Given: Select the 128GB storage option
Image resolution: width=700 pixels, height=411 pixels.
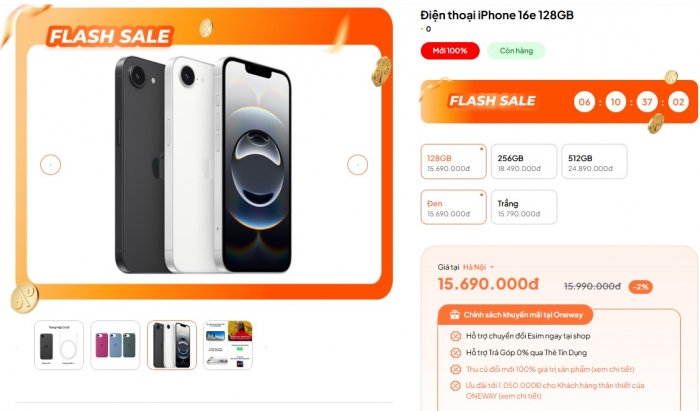Looking at the screenshot, I should 454,162.
